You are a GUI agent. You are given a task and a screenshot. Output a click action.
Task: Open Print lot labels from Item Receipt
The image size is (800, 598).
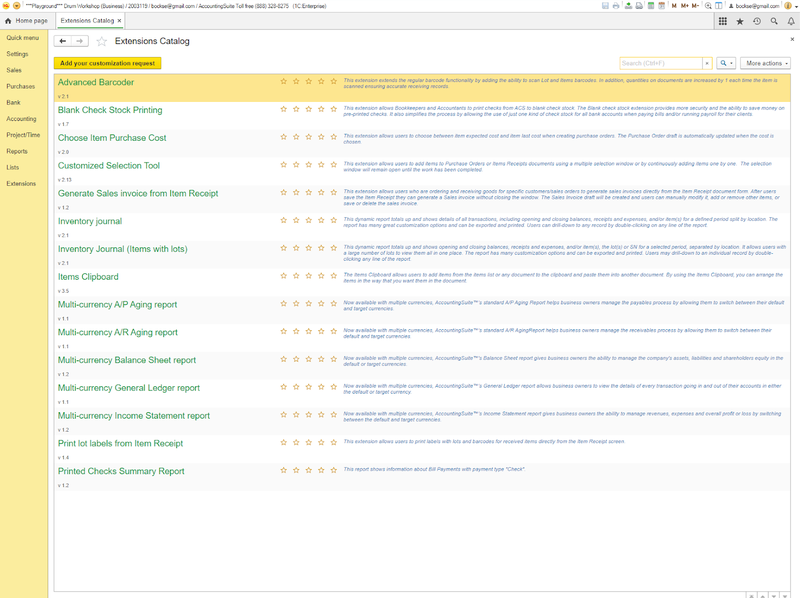tap(120, 443)
